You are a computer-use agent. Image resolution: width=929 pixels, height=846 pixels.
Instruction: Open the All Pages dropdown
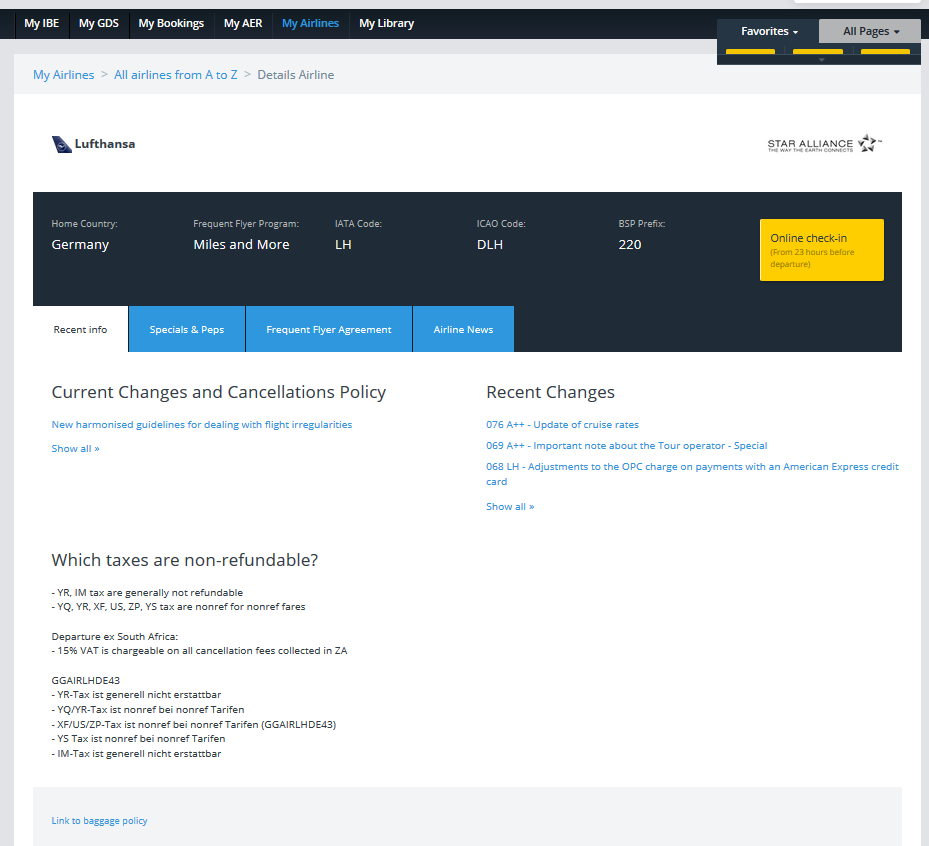[x=870, y=31]
